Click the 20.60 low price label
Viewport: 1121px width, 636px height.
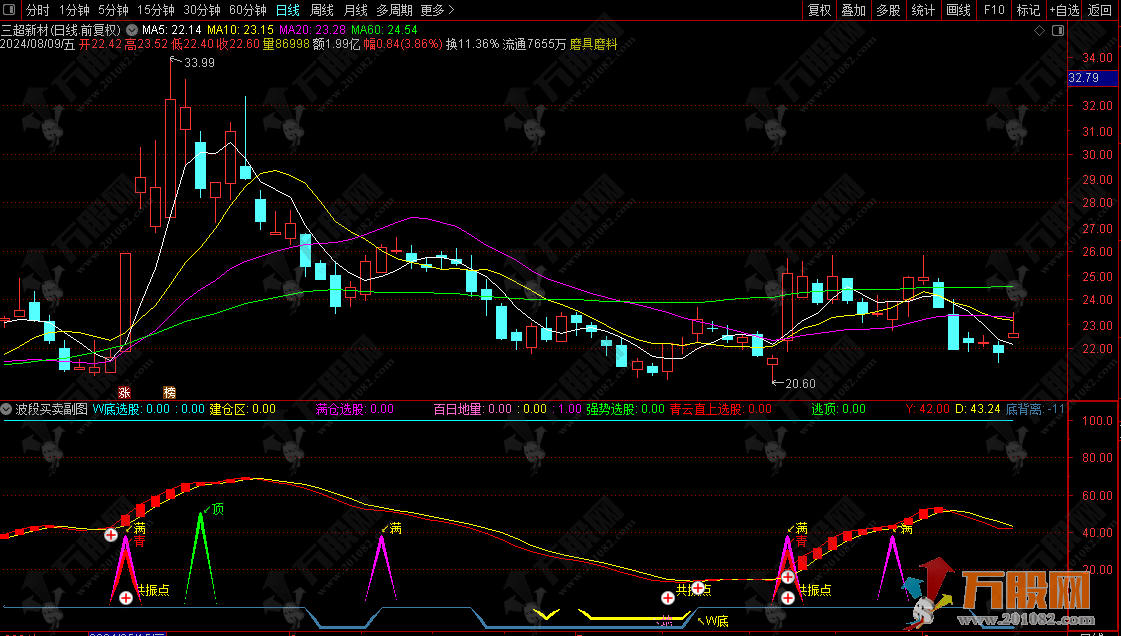pos(800,384)
